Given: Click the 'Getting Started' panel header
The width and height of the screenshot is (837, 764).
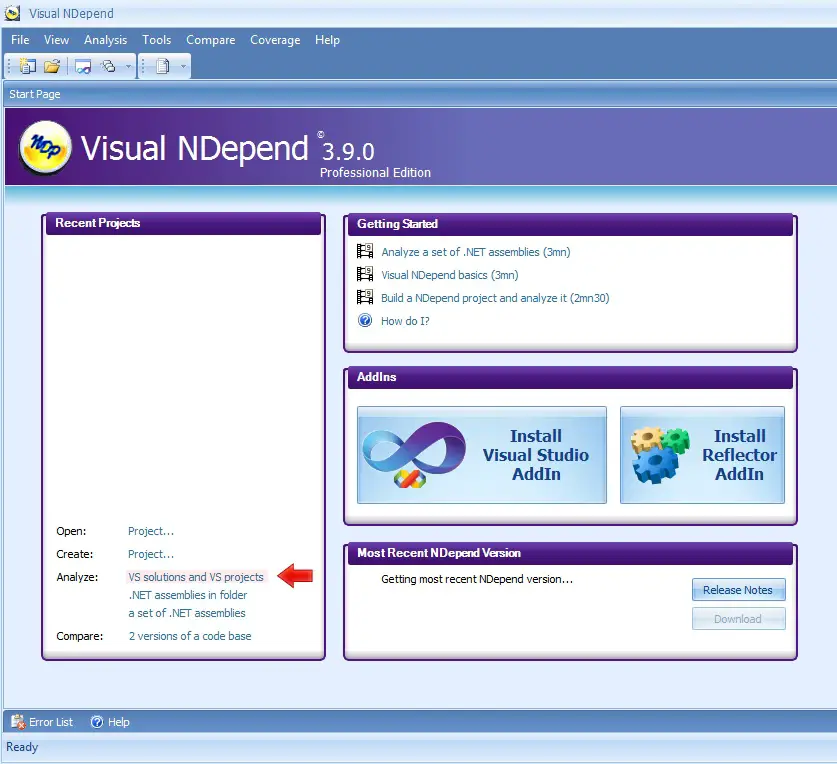Looking at the screenshot, I should [x=570, y=224].
